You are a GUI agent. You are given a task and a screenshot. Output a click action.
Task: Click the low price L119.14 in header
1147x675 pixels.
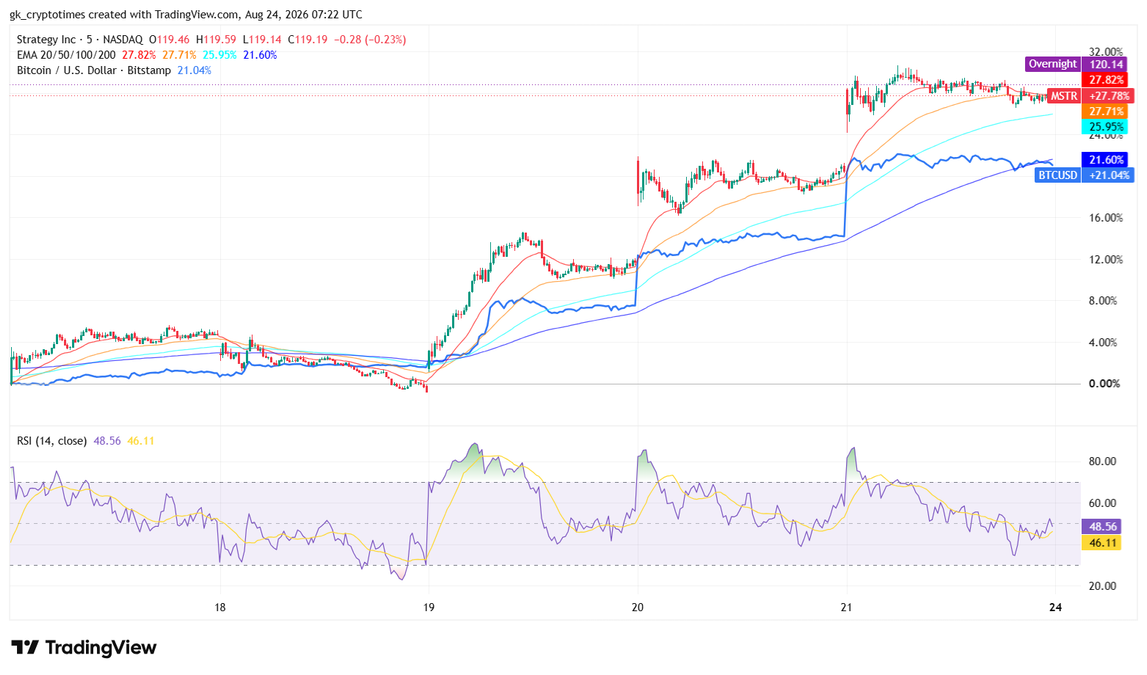coord(262,39)
